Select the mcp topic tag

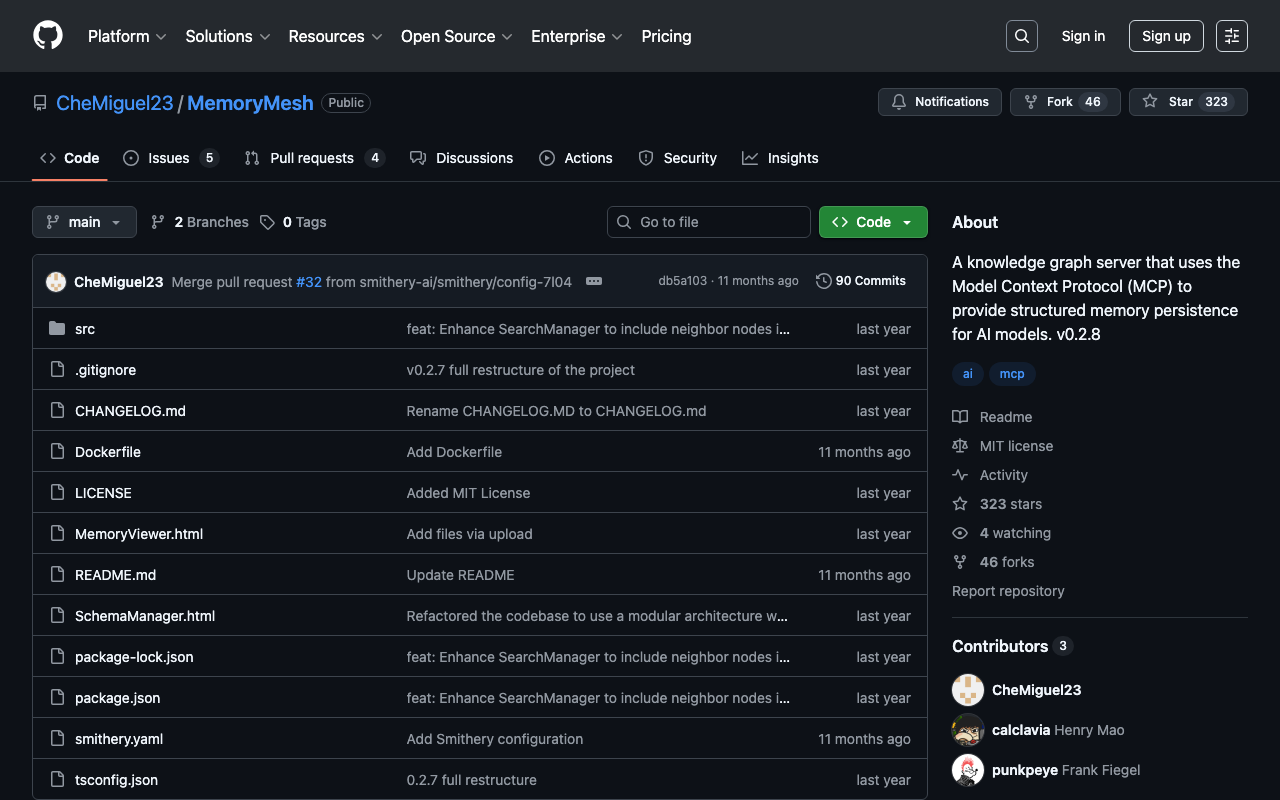click(1012, 374)
